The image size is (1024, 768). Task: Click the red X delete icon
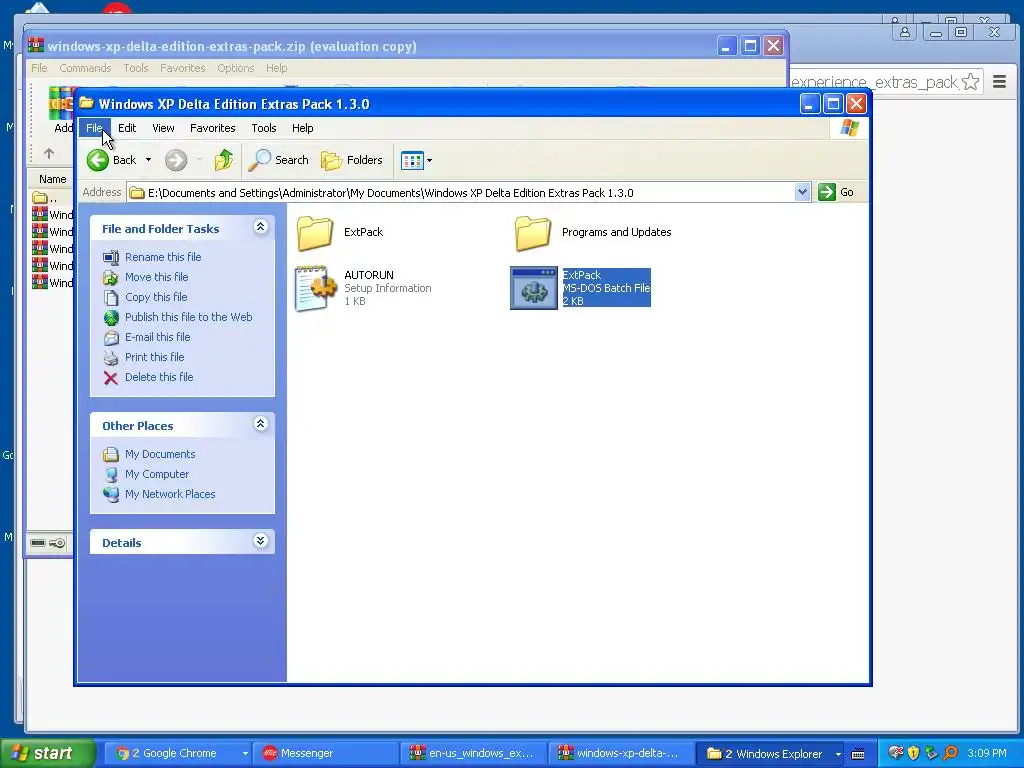111,378
